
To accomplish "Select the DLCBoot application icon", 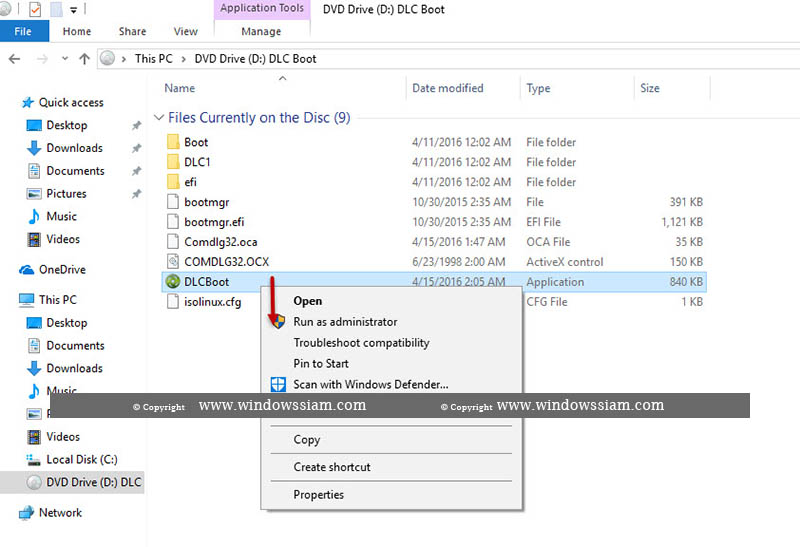I will (x=173, y=281).
